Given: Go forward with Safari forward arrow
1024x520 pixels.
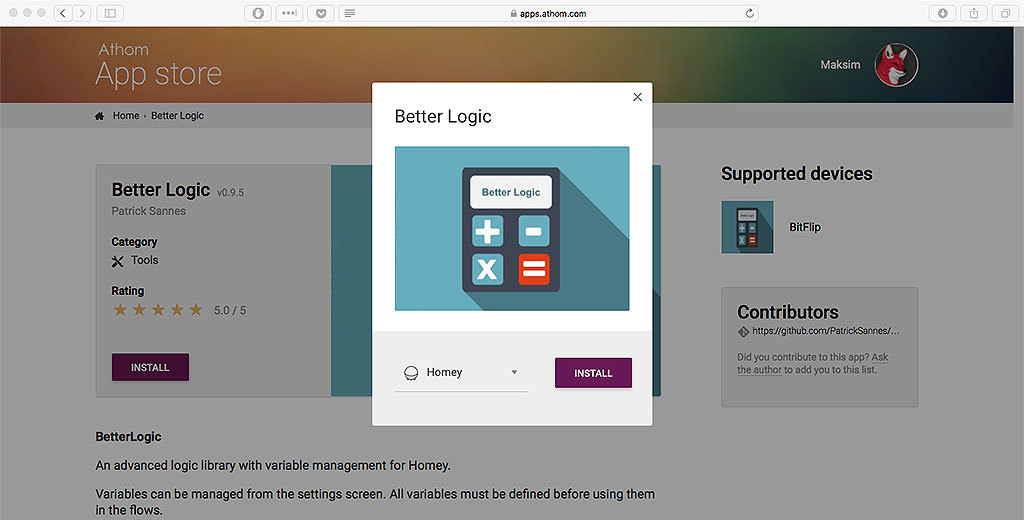Looking at the screenshot, I should [82, 13].
